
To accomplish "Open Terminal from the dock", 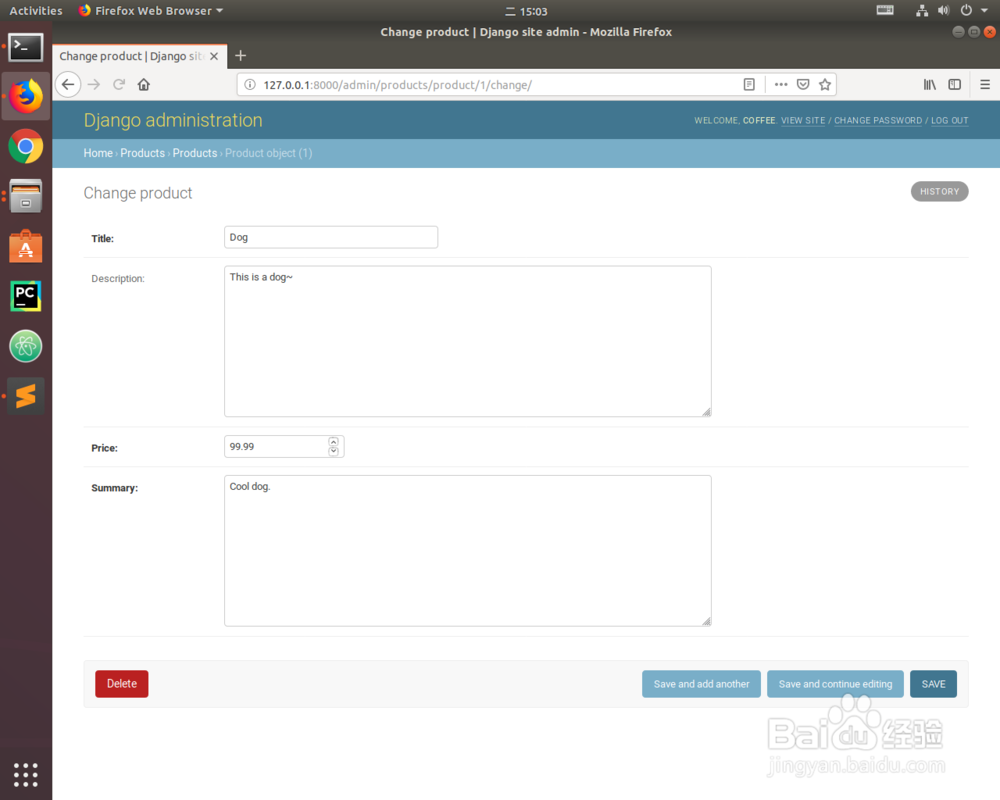I will coord(26,47).
